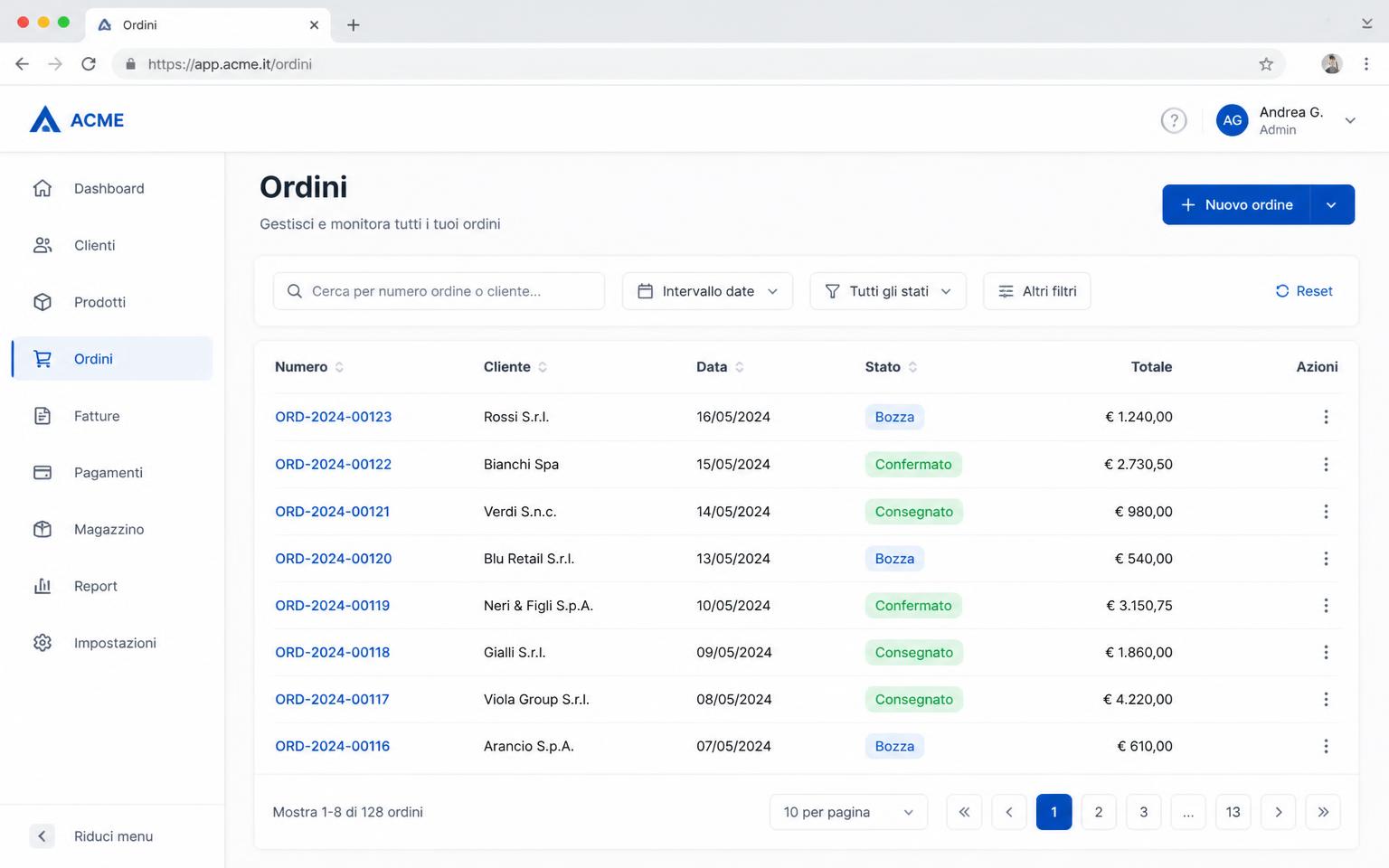Open actions menu for ORD-2024-00116
Screen dimensions: 1389x868
pos(1326,746)
